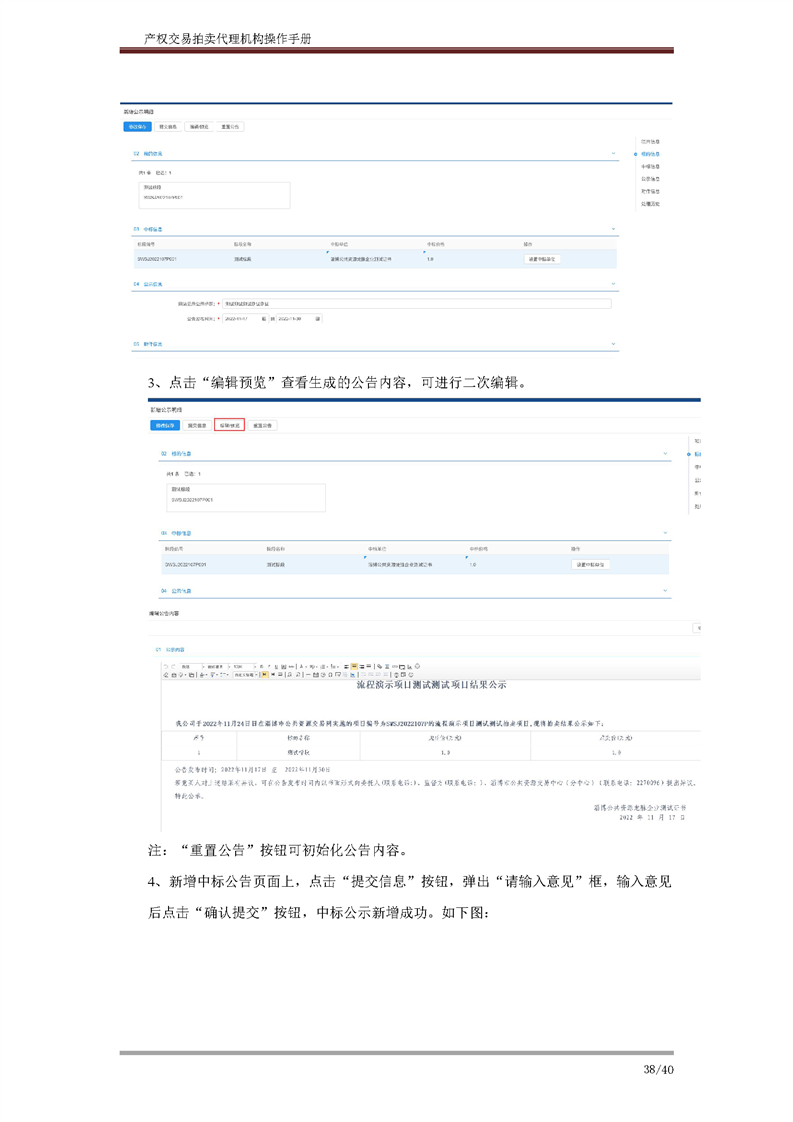This screenshot has width=793, height=1122.
Task: Select 公示信息 in the side navigation list
Action: click(x=650, y=179)
